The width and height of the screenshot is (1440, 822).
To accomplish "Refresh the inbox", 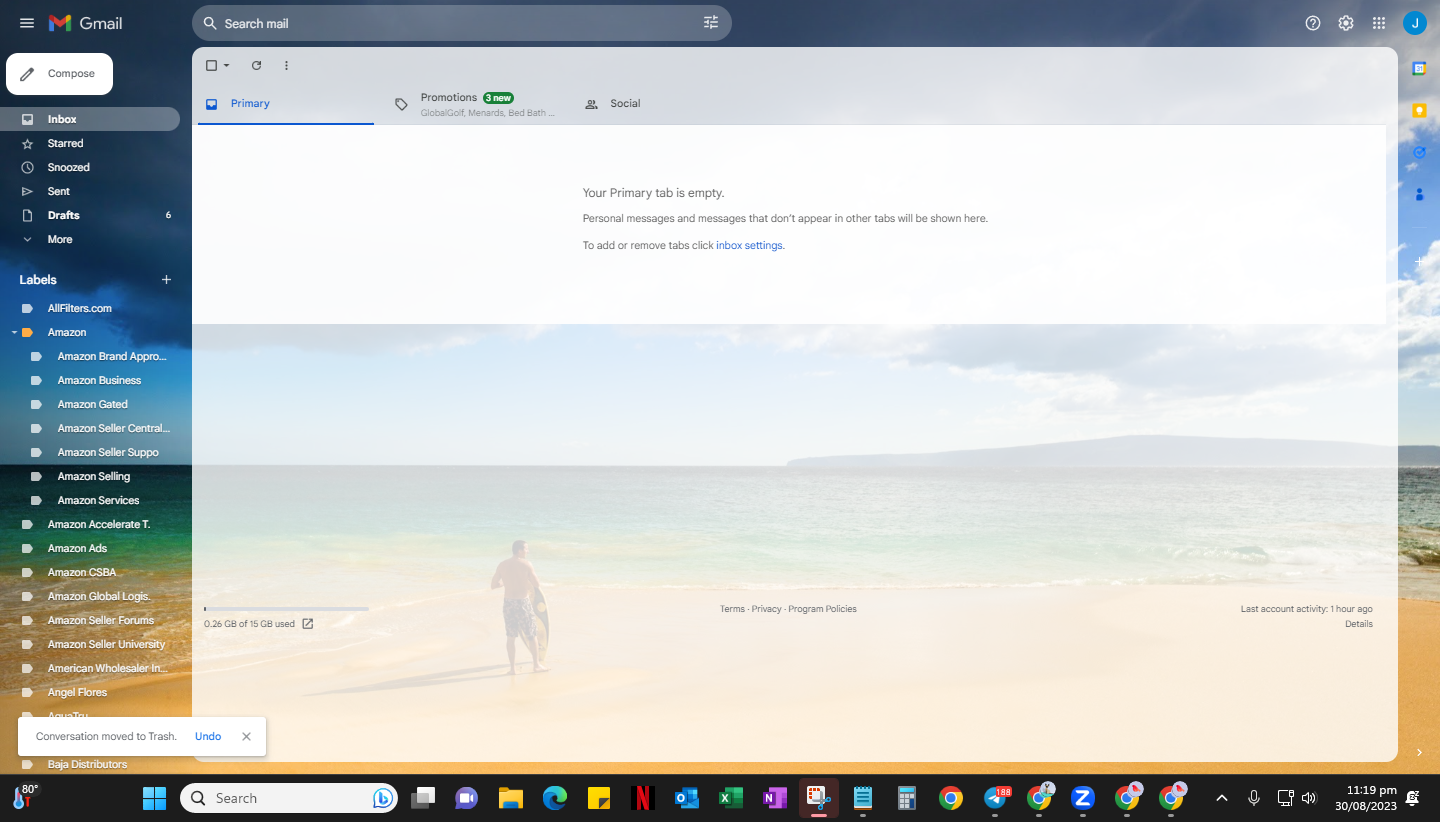I will 256,66.
